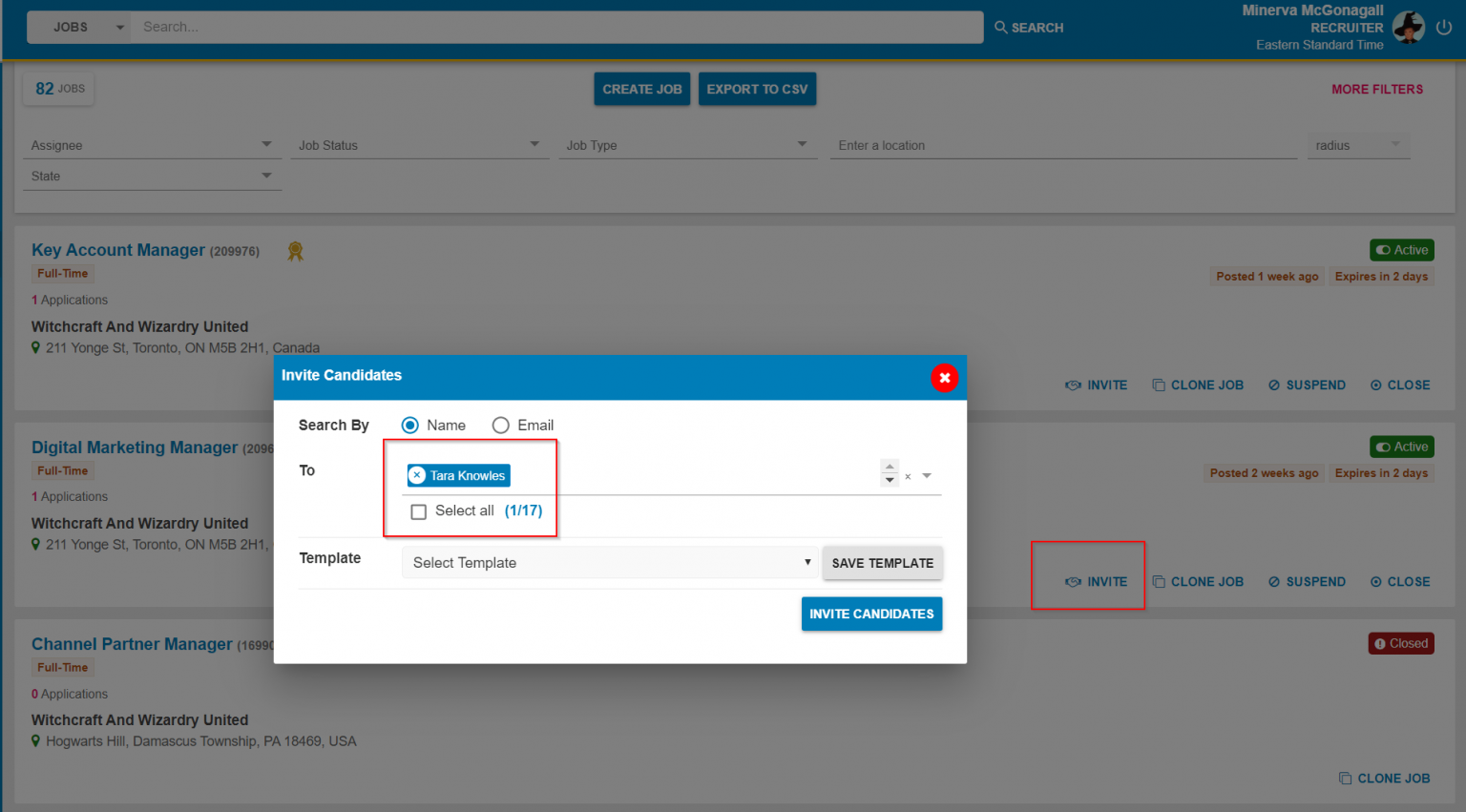Viewport: 1466px width, 812px height.
Task: Remove the Tara Knowles tag from recipients
Action: pos(417,475)
